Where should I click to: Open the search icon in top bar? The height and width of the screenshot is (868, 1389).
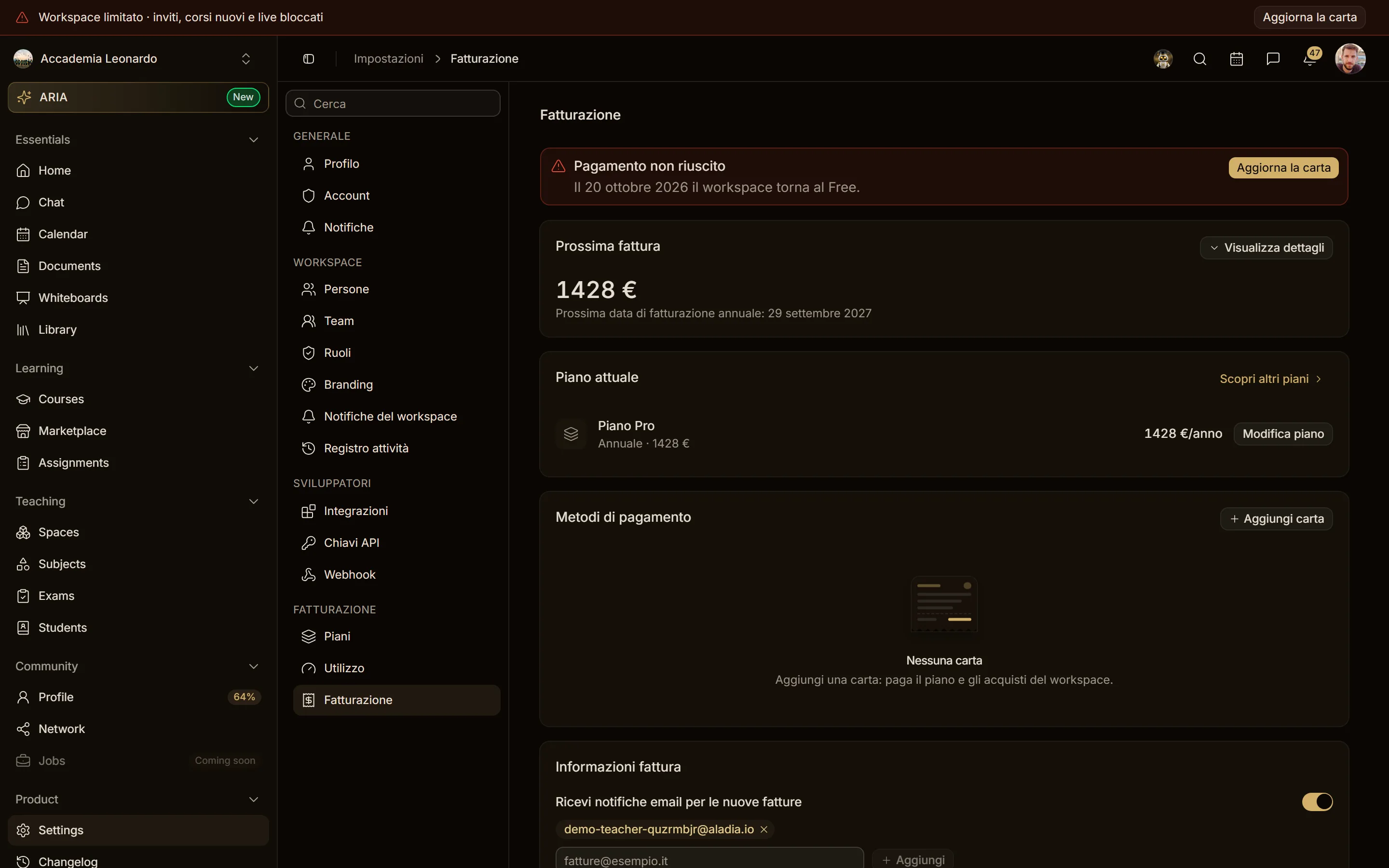(1199, 58)
